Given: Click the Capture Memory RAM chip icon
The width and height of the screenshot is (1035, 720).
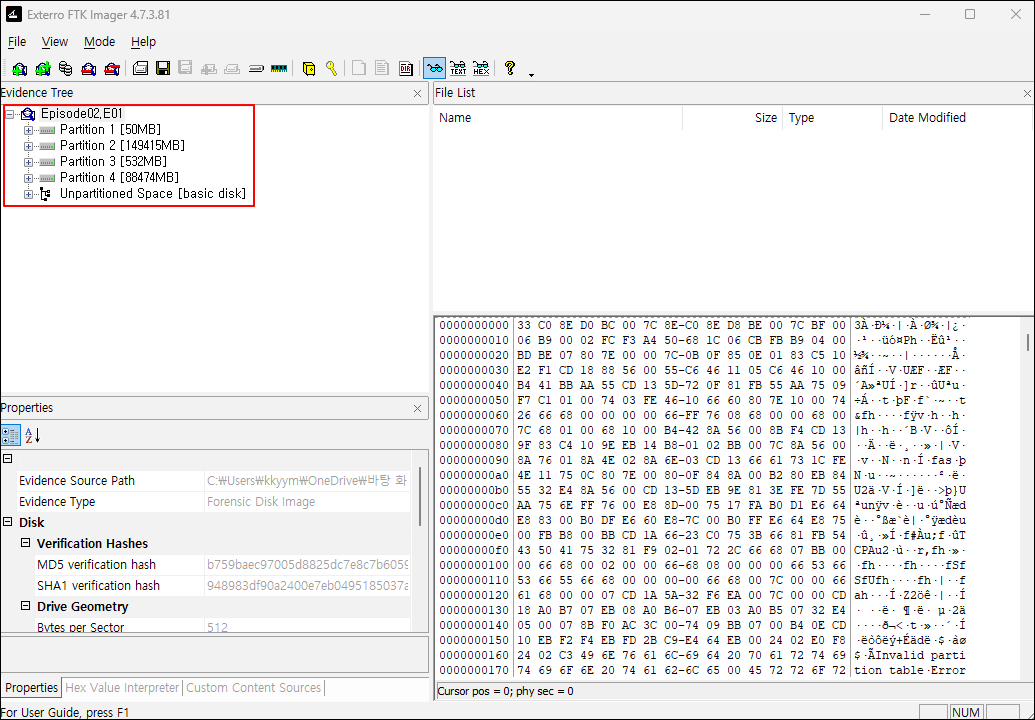Looking at the screenshot, I should (279, 68).
